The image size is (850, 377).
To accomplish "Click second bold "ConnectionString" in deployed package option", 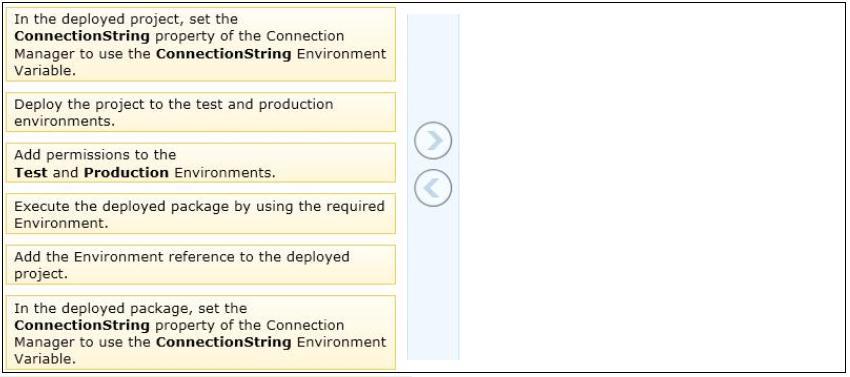I will tap(223, 342).
